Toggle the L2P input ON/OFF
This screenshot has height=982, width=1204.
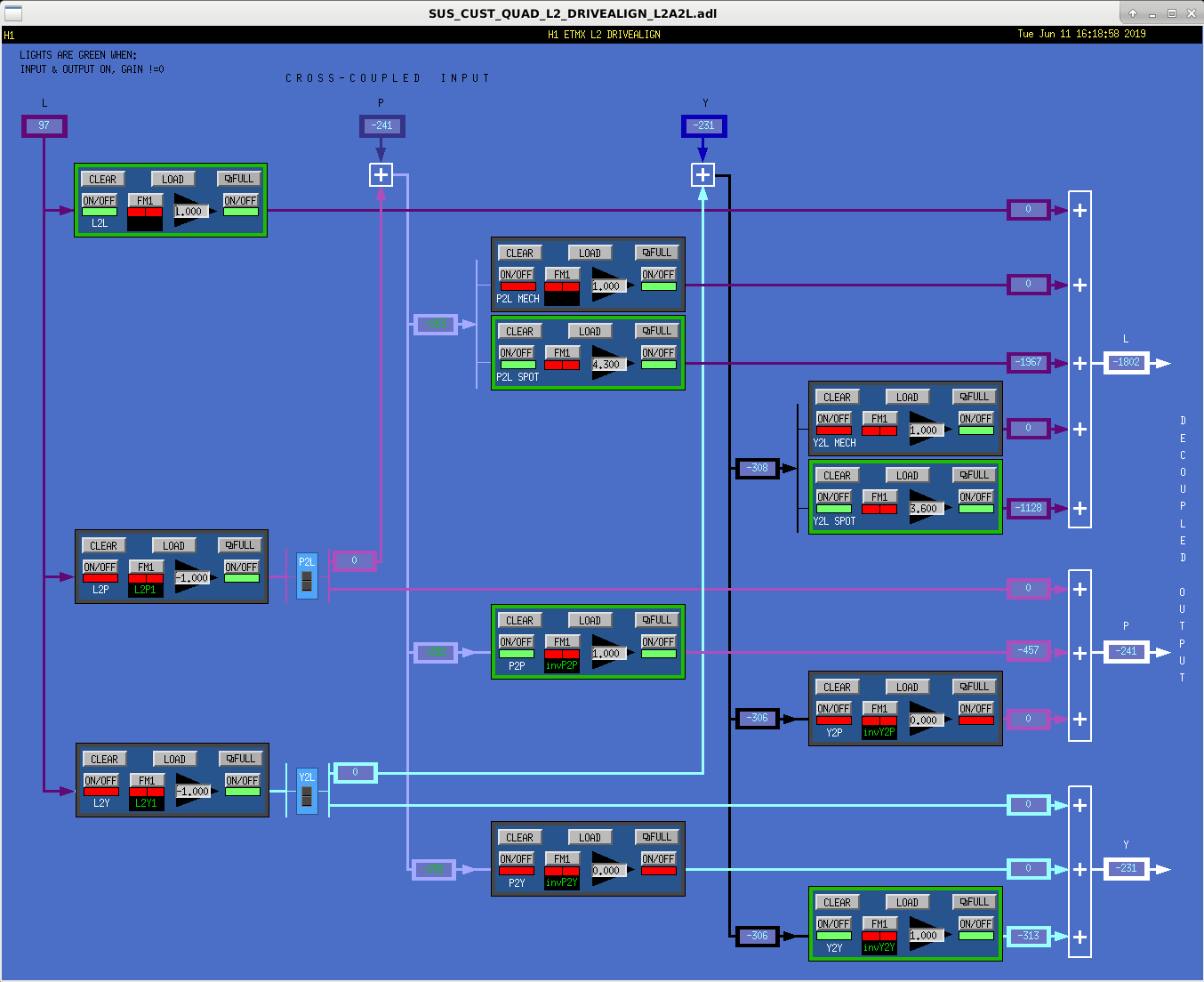point(100,567)
